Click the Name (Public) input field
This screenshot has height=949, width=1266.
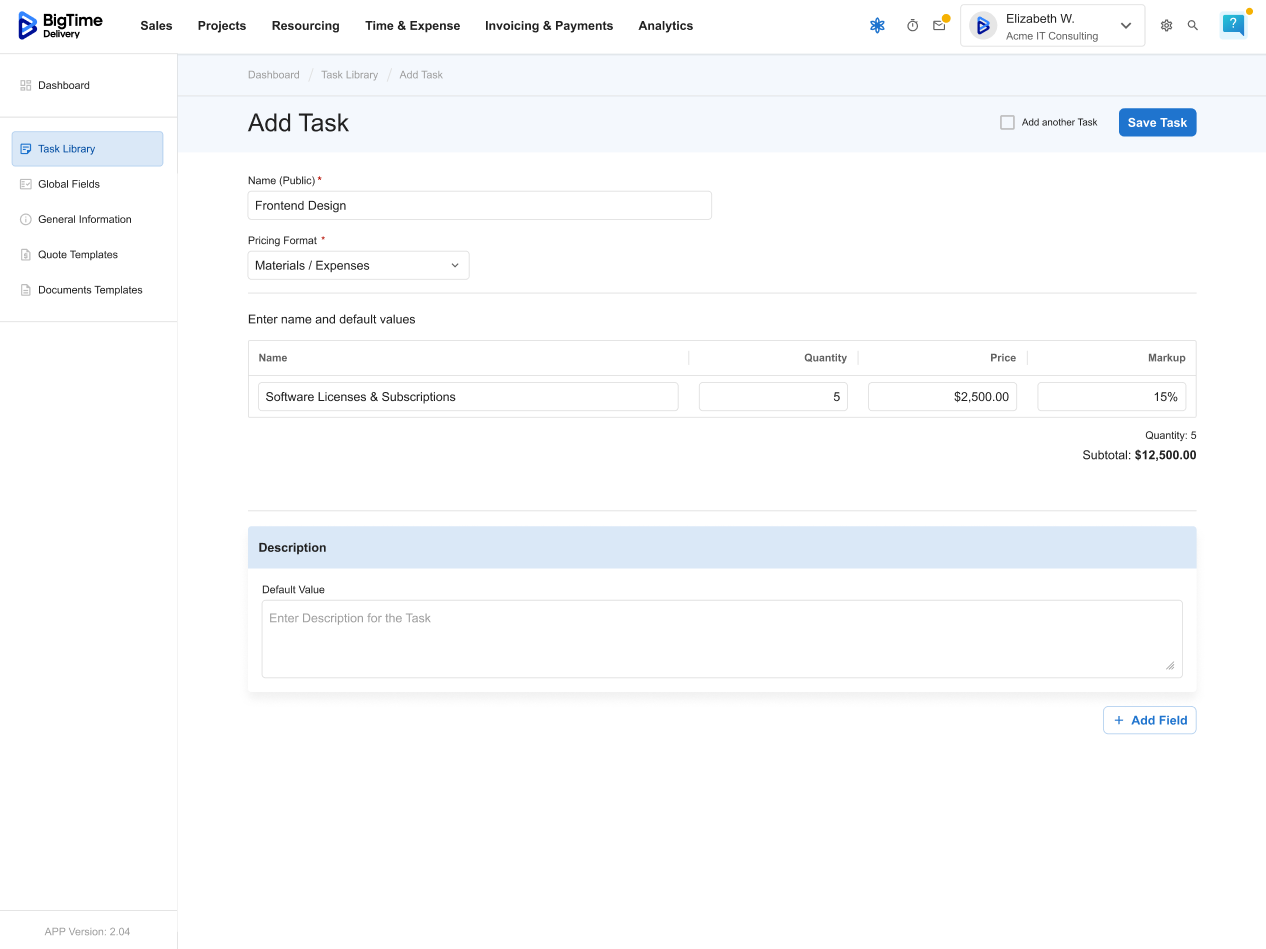coord(479,206)
